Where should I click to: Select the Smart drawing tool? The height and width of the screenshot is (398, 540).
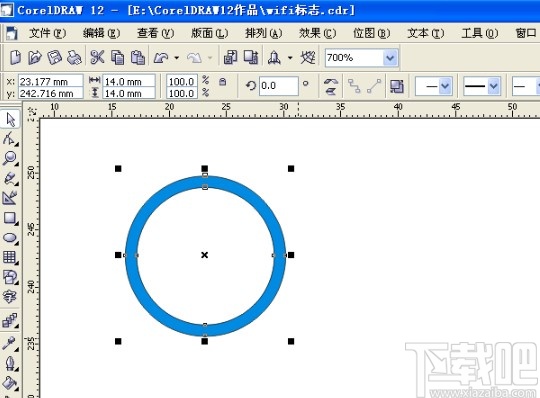point(10,198)
